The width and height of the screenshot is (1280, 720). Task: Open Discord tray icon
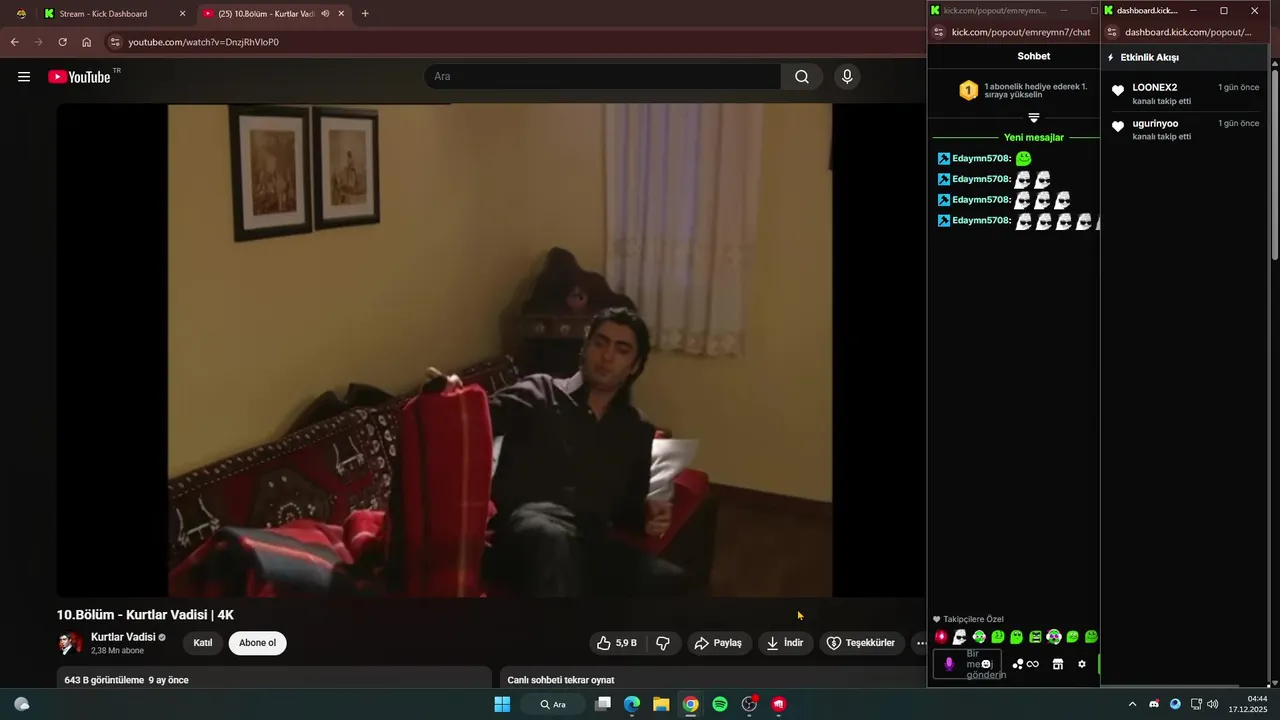(x=1155, y=704)
